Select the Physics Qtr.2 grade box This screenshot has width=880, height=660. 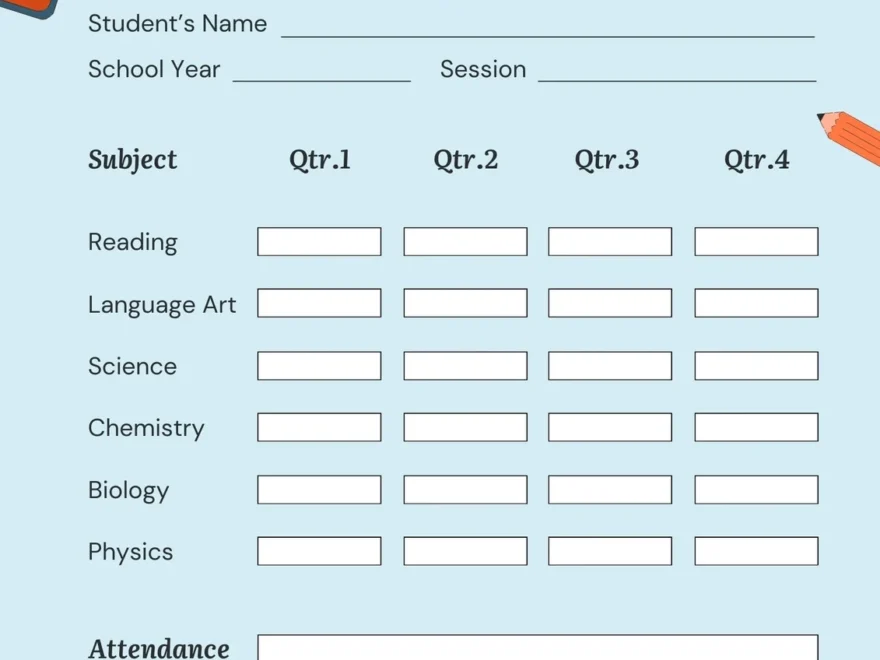[x=465, y=552]
